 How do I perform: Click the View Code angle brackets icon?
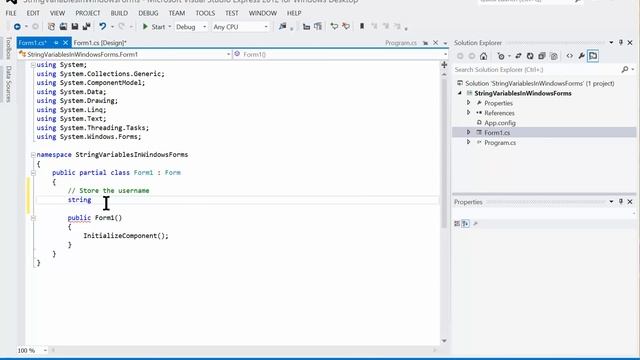coord(569,56)
